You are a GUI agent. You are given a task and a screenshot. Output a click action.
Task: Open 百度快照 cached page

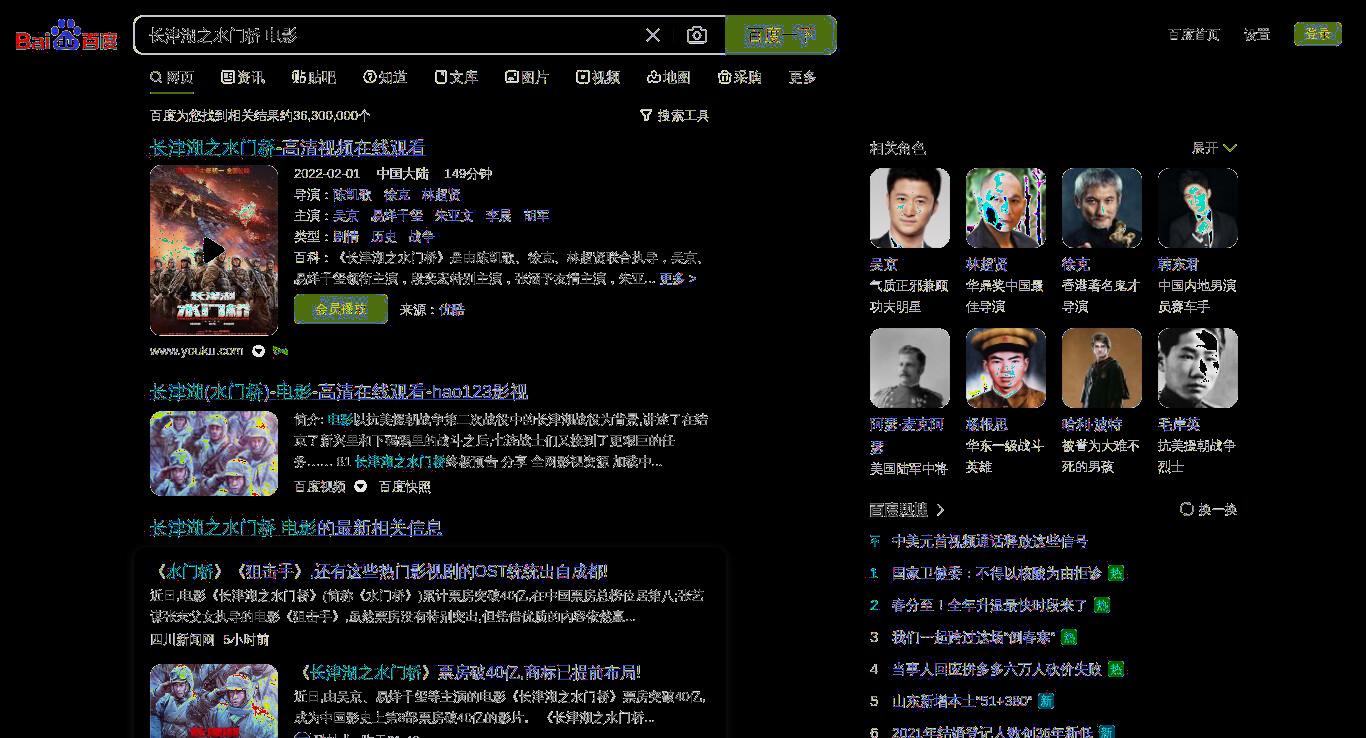405,487
